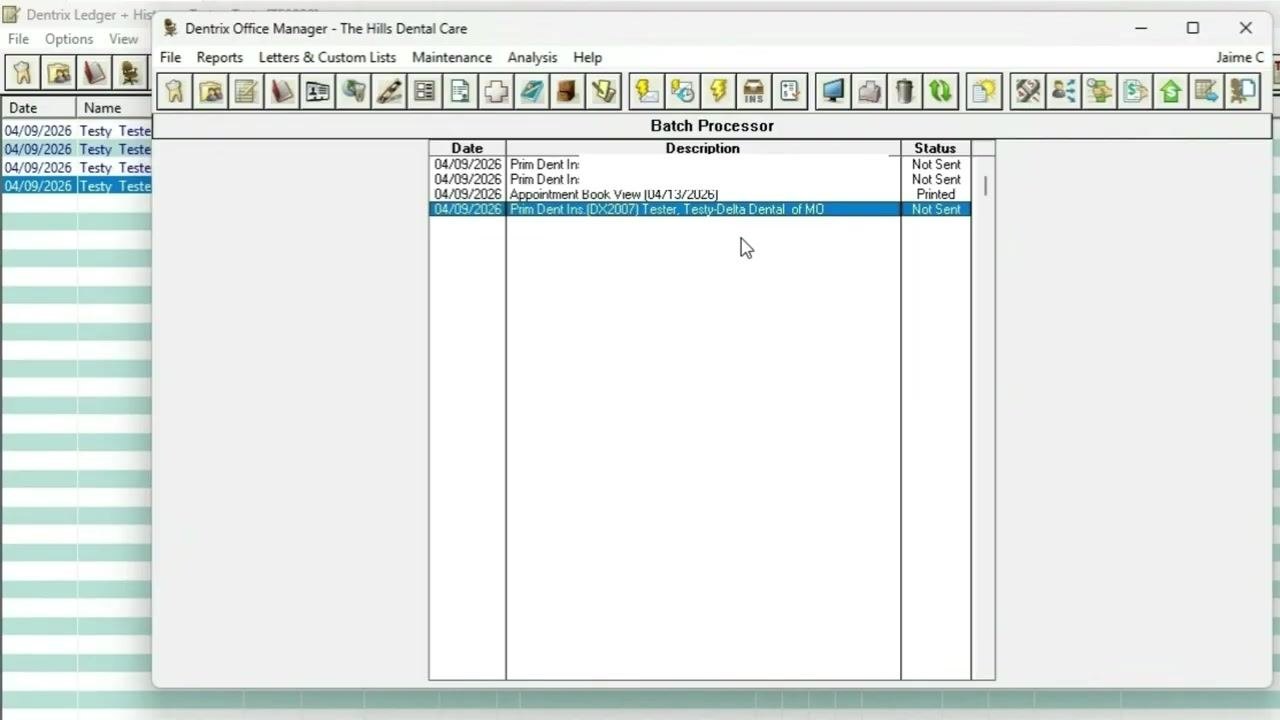Viewport: 1280px width, 720px height.
Task: Select the Appointment Book View batch row
Action: [x=700, y=194]
